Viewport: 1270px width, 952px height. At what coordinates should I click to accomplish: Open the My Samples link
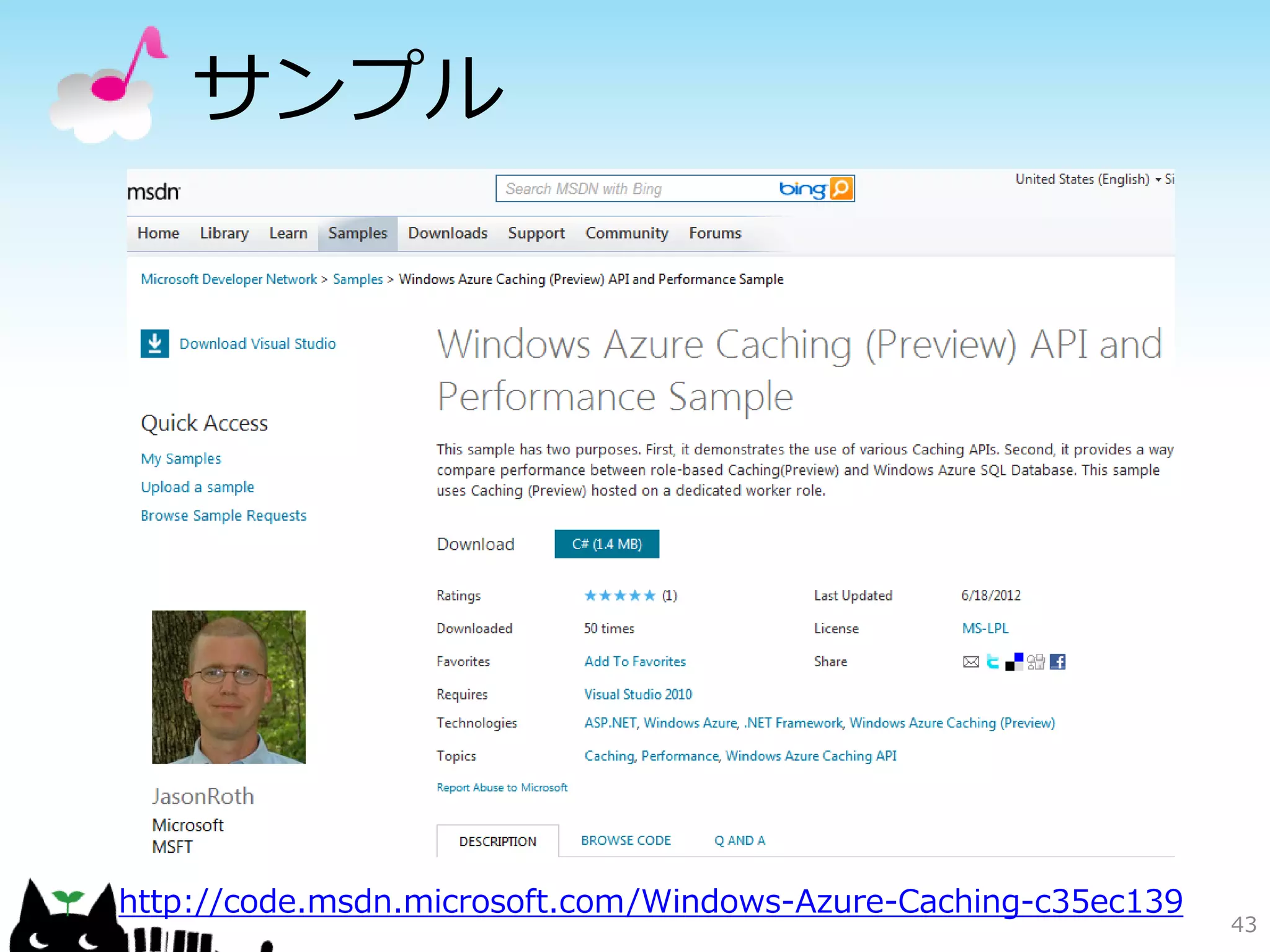coord(181,459)
